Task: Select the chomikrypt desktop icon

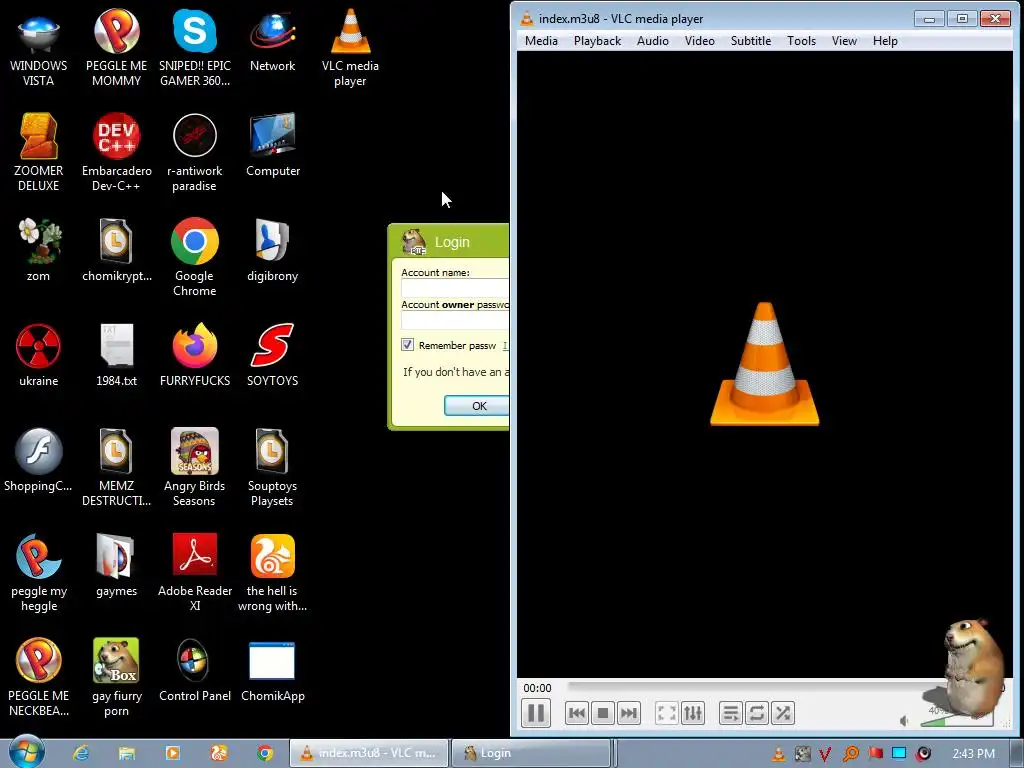Action: [x=116, y=250]
